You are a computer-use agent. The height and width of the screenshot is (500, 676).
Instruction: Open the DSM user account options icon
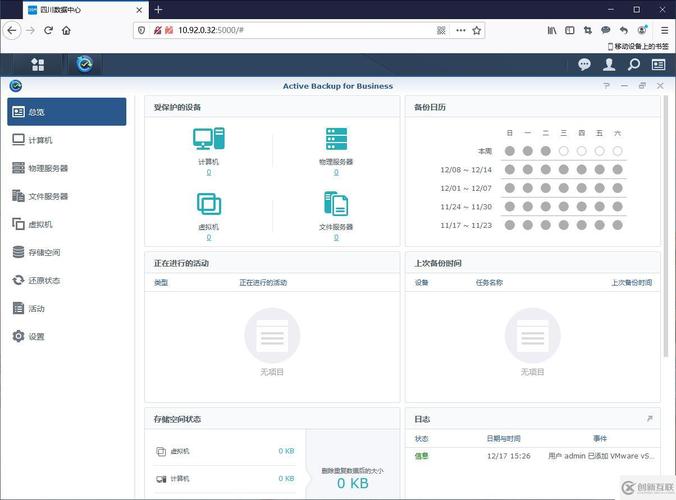point(609,64)
